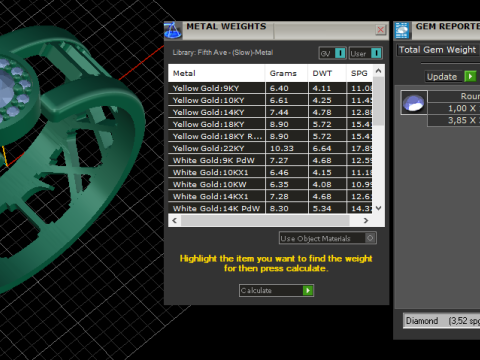Select the Yellow Gold:14KY row
The height and width of the screenshot is (360, 480).
(270, 112)
